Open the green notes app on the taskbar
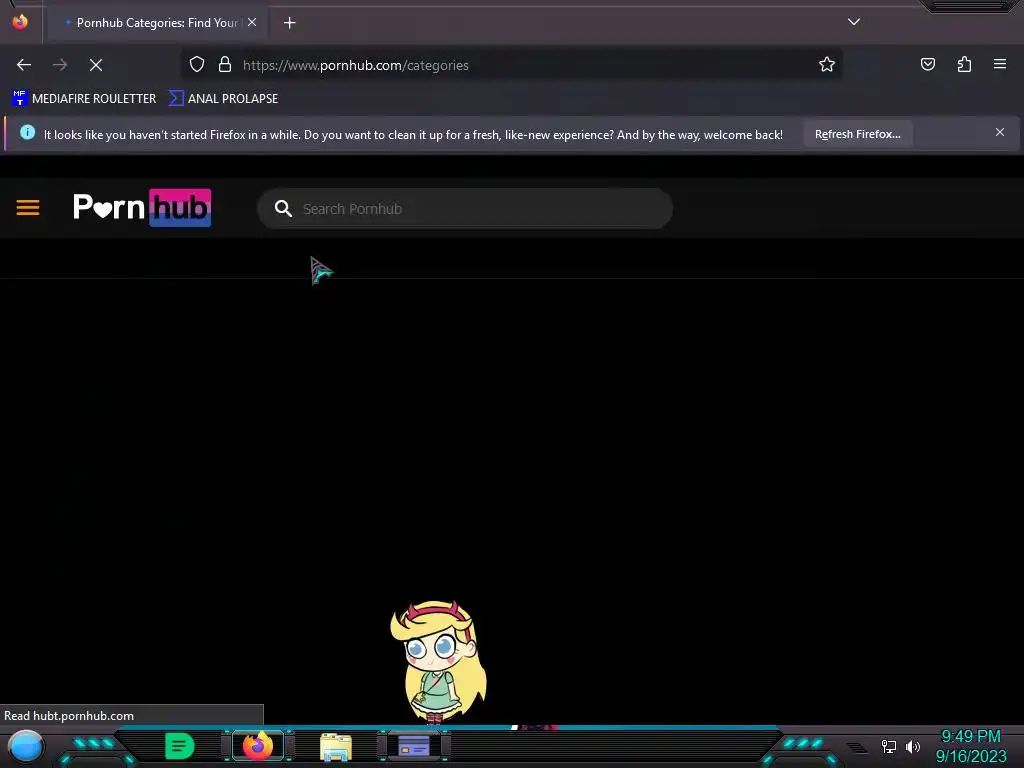This screenshot has width=1024, height=768. pyautogui.click(x=180, y=746)
